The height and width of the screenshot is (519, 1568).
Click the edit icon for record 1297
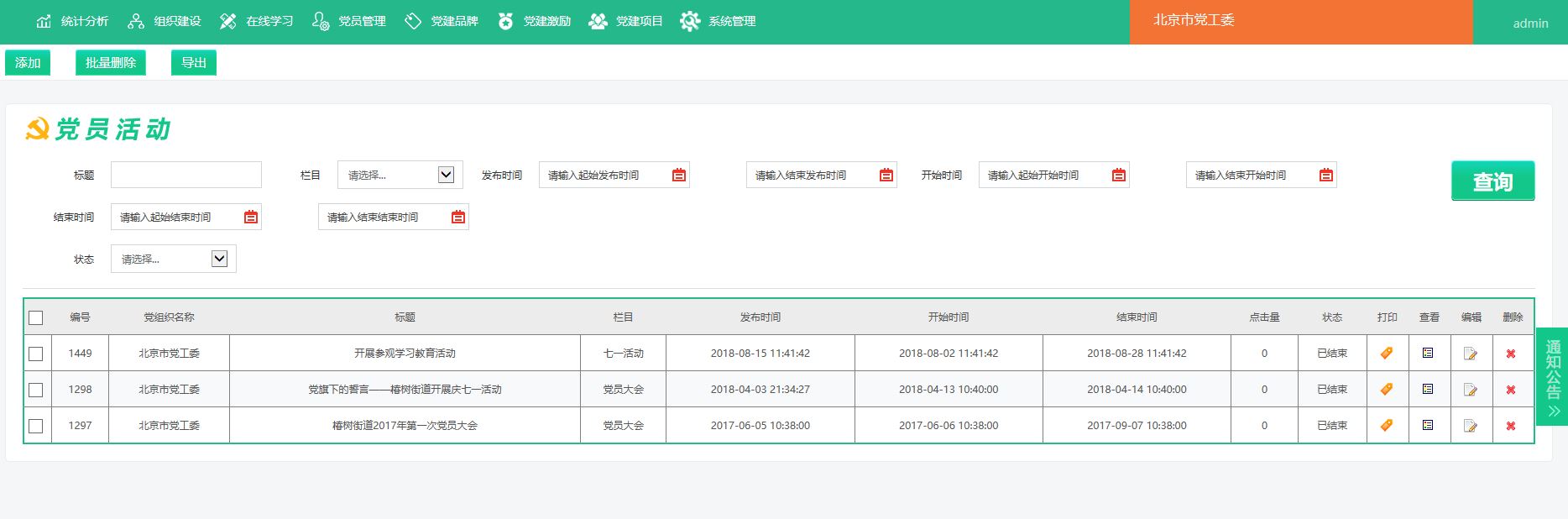click(x=1471, y=426)
